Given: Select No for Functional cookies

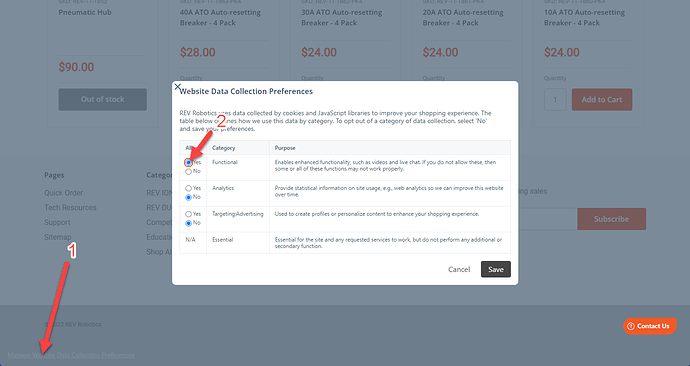Looking at the screenshot, I should [x=188, y=172].
